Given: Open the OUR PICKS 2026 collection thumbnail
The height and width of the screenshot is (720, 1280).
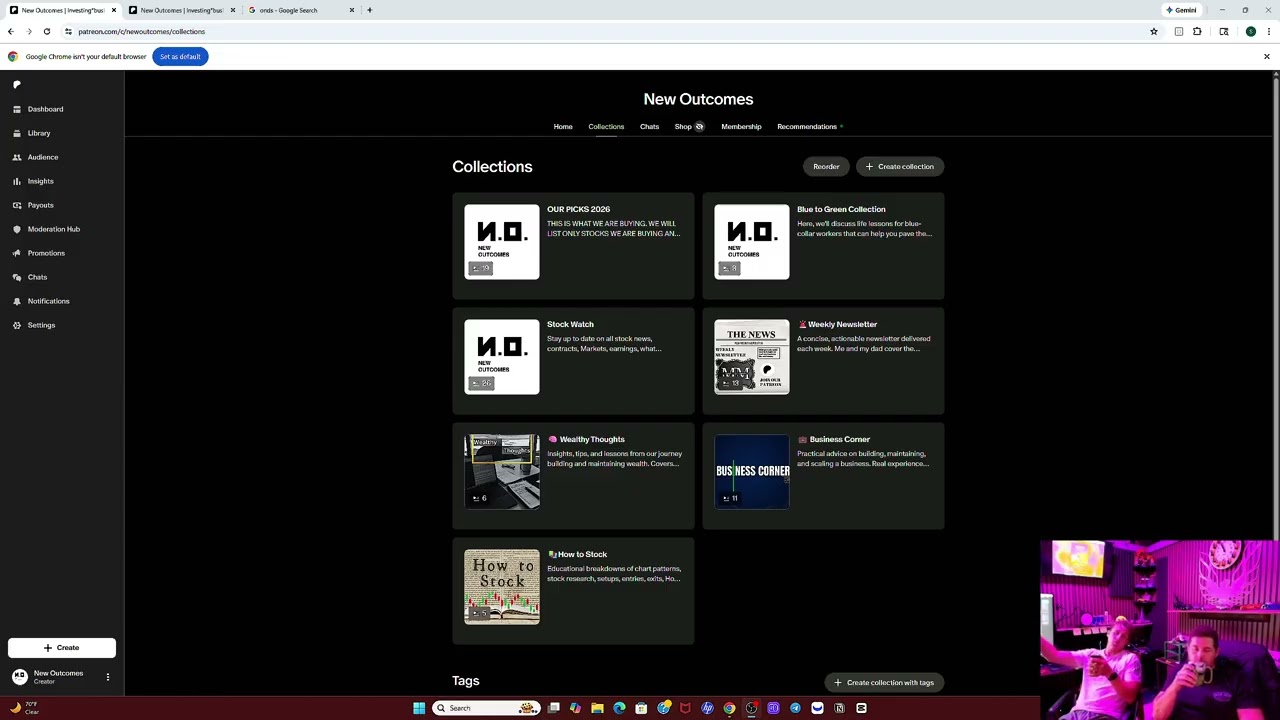Looking at the screenshot, I should (502, 242).
